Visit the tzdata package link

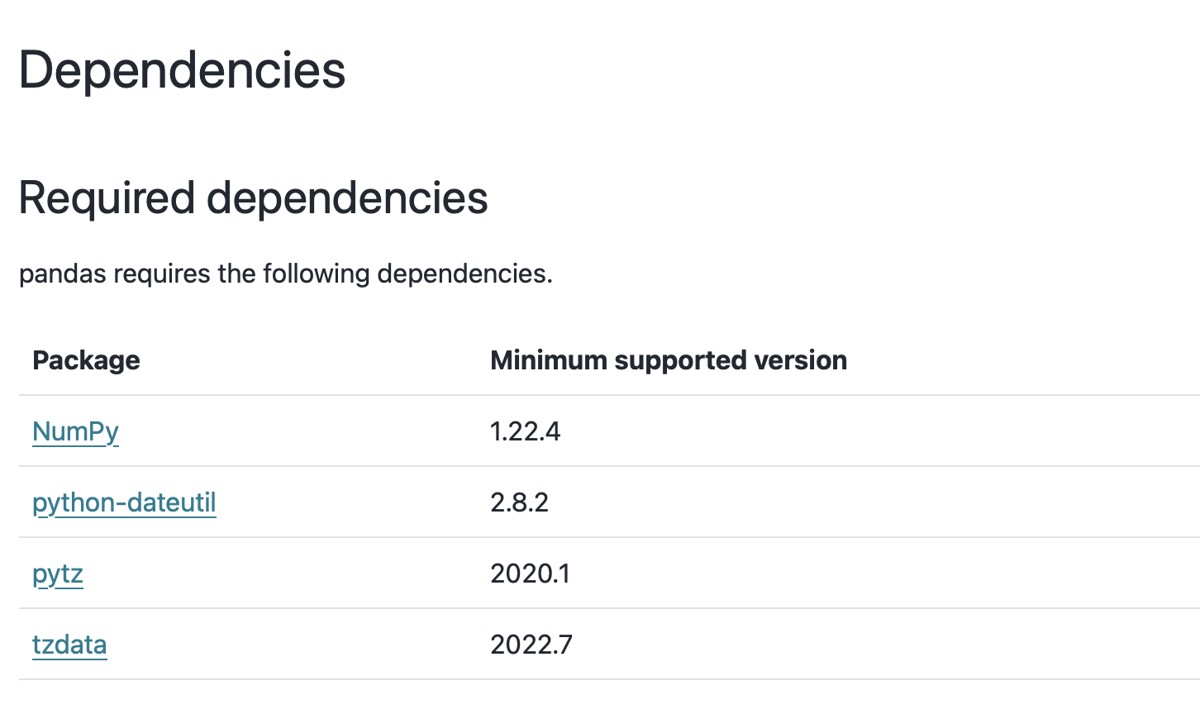69,645
